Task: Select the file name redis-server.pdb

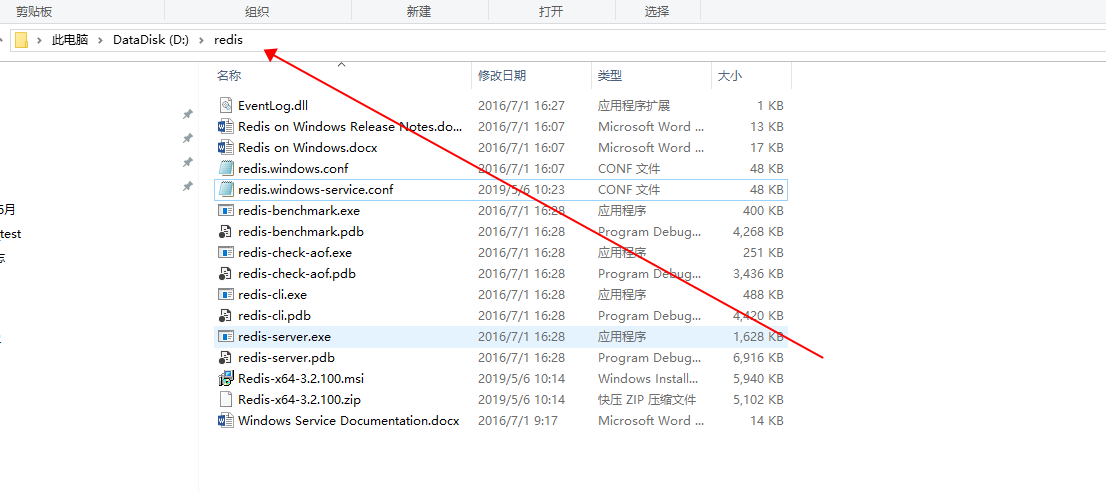Action: (286, 358)
